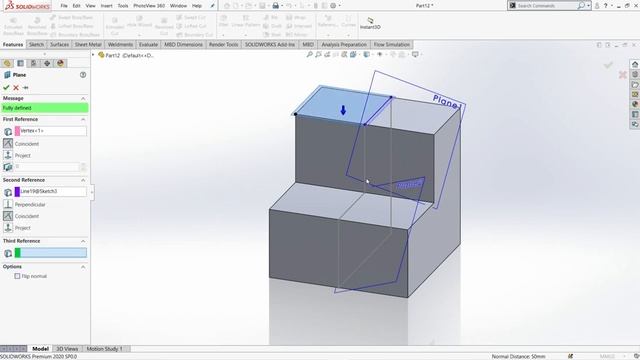Image resolution: width=640 pixels, height=360 pixels.
Task: Click the Zoom to Area icon
Action: [x=318, y=54]
